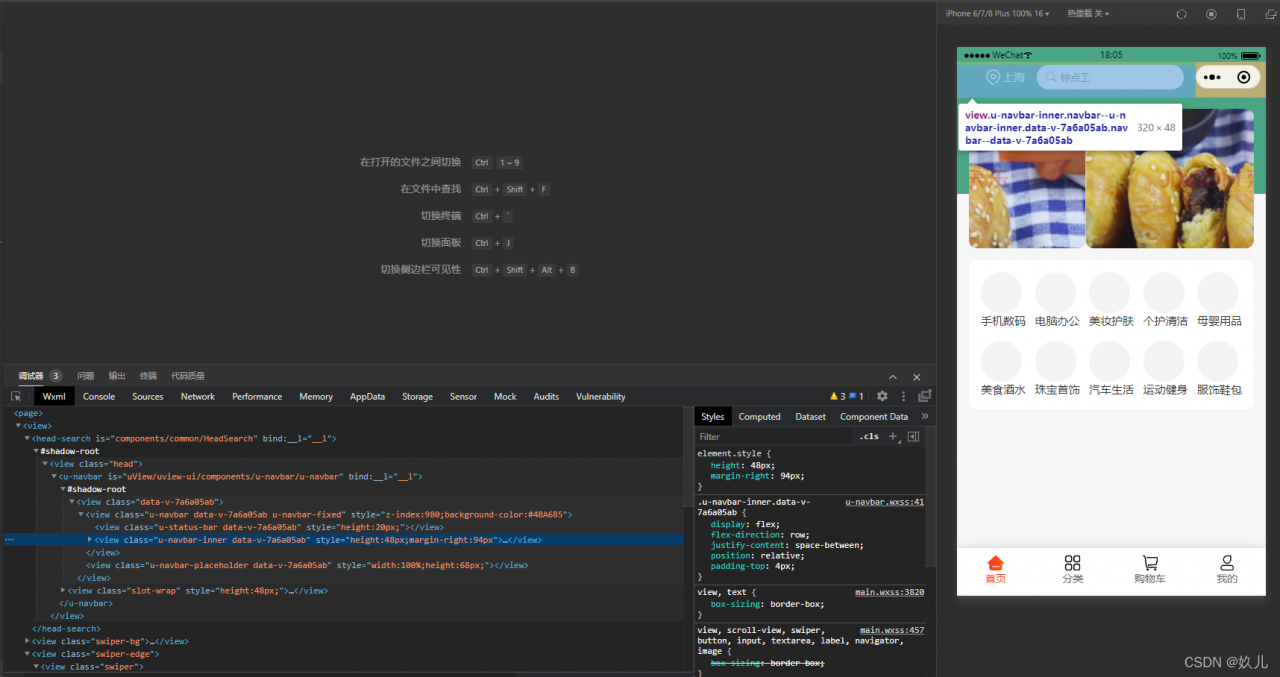The width and height of the screenshot is (1280, 677).
Task: Open devtools settings gear
Action: coord(882,397)
